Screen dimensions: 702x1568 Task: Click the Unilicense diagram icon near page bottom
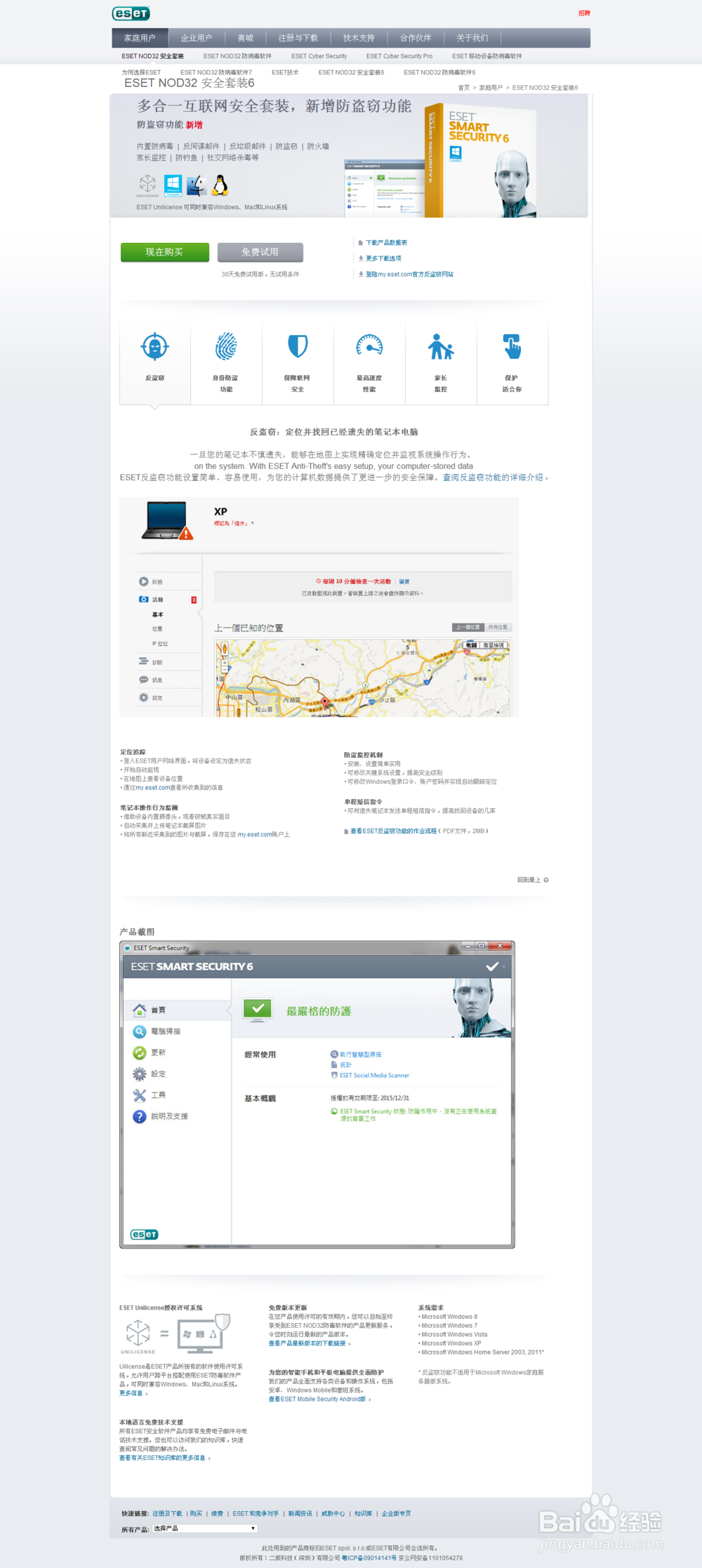pos(175,1333)
